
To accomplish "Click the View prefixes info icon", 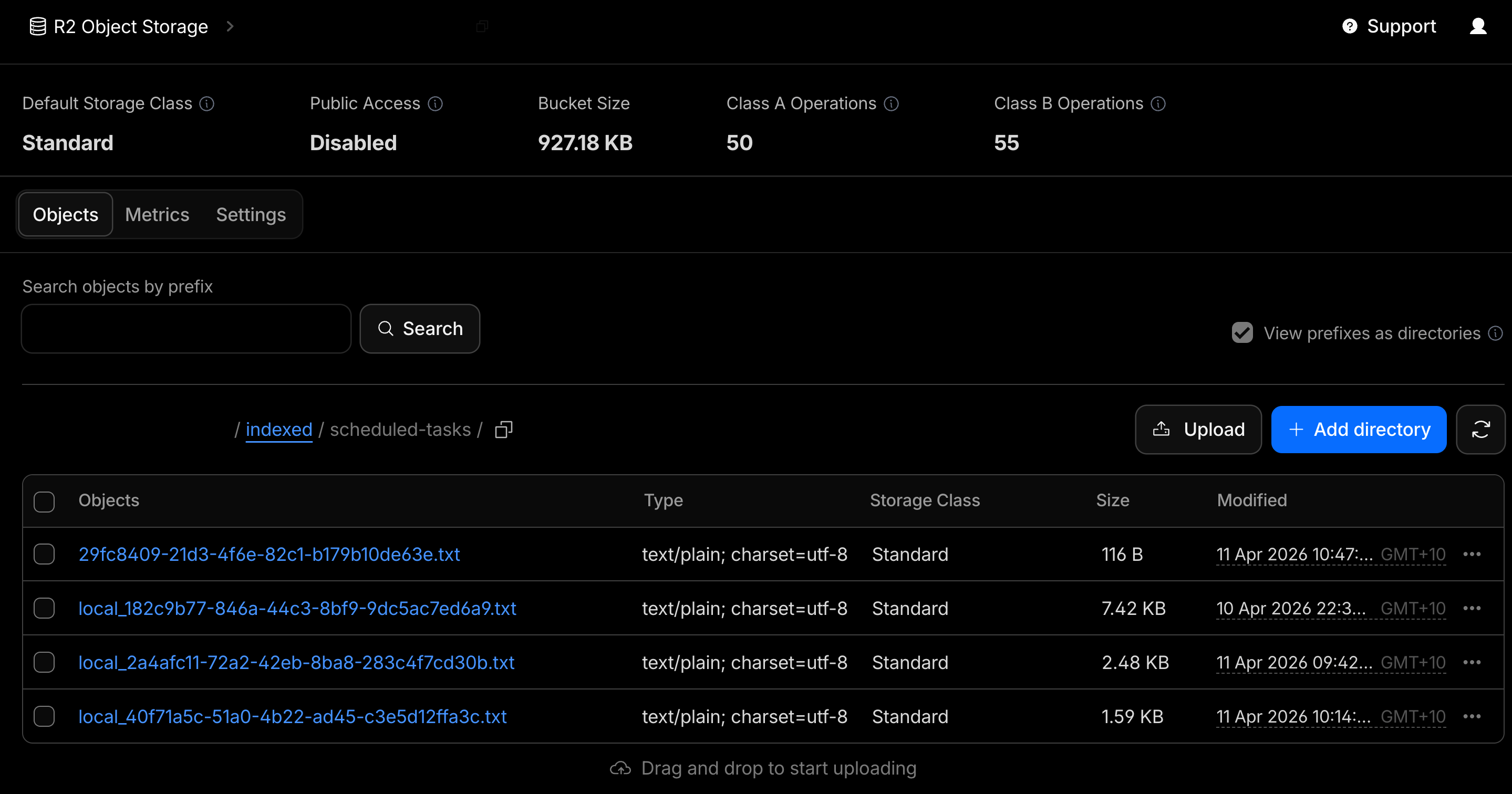I will pos(1495,333).
